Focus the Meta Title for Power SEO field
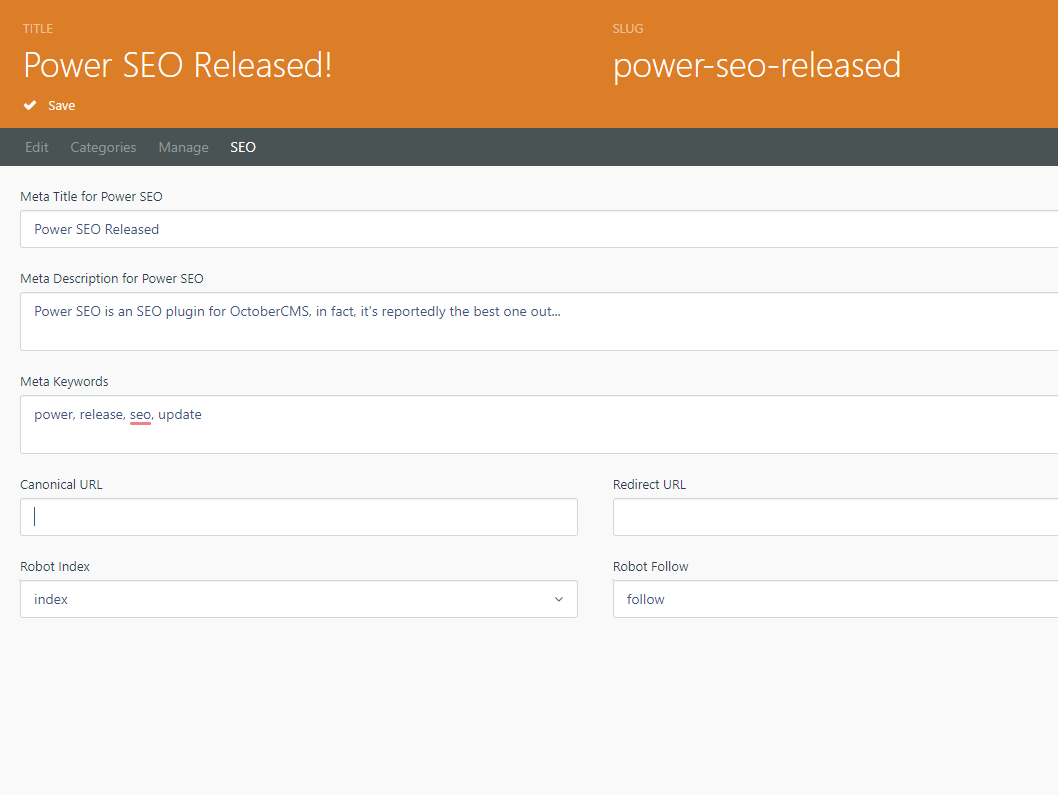Viewport: 1058px width, 795px height. 539,229
